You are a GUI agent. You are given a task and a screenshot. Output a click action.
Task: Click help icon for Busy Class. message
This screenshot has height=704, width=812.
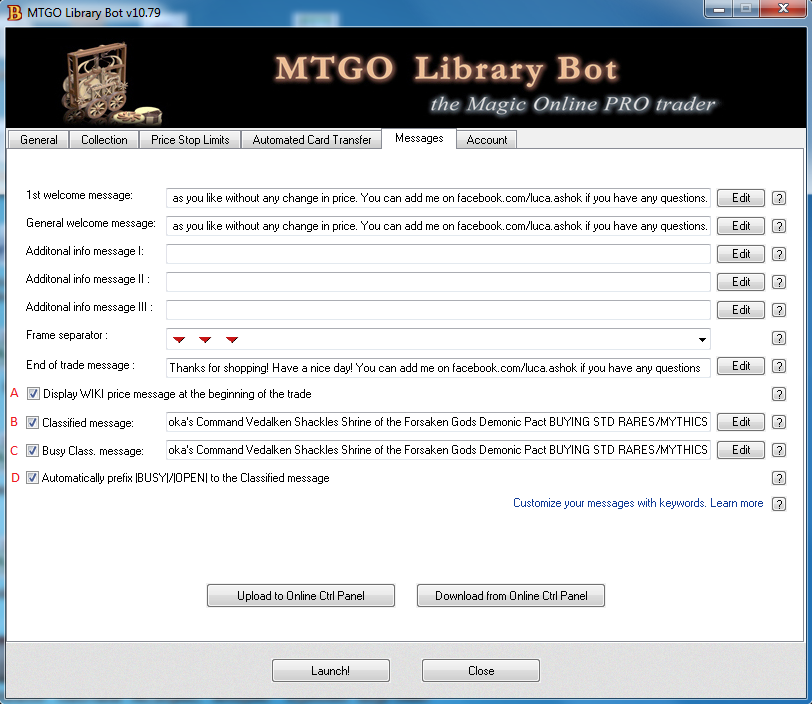pyautogui.click(x=779, y=450)
